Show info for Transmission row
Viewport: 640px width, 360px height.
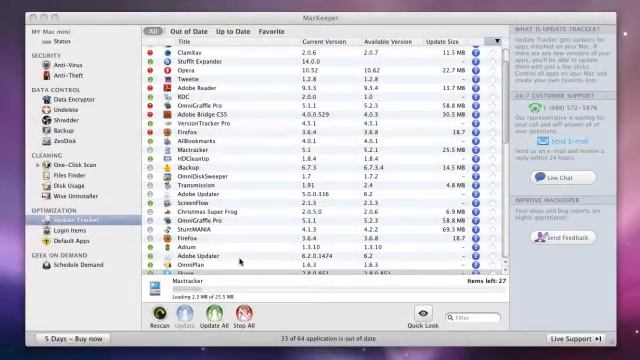(476, 185)
